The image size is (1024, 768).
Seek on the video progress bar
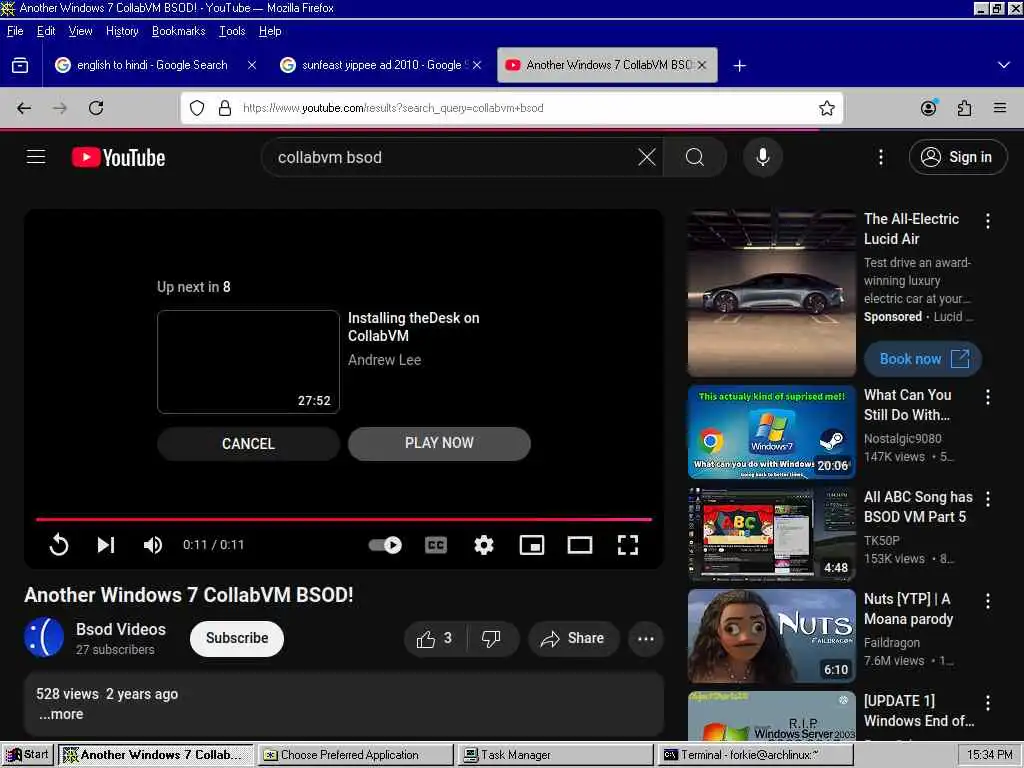[344, 519]
